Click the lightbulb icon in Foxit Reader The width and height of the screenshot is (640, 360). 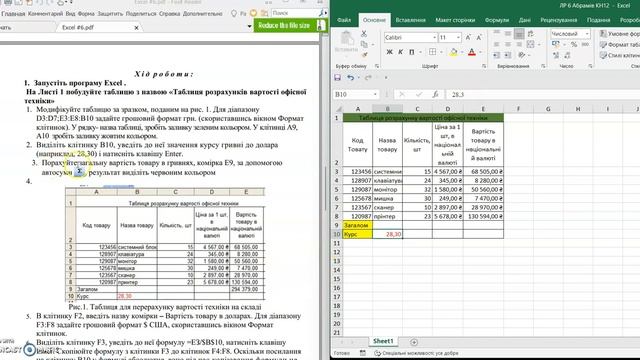click(x=233, y=13)
